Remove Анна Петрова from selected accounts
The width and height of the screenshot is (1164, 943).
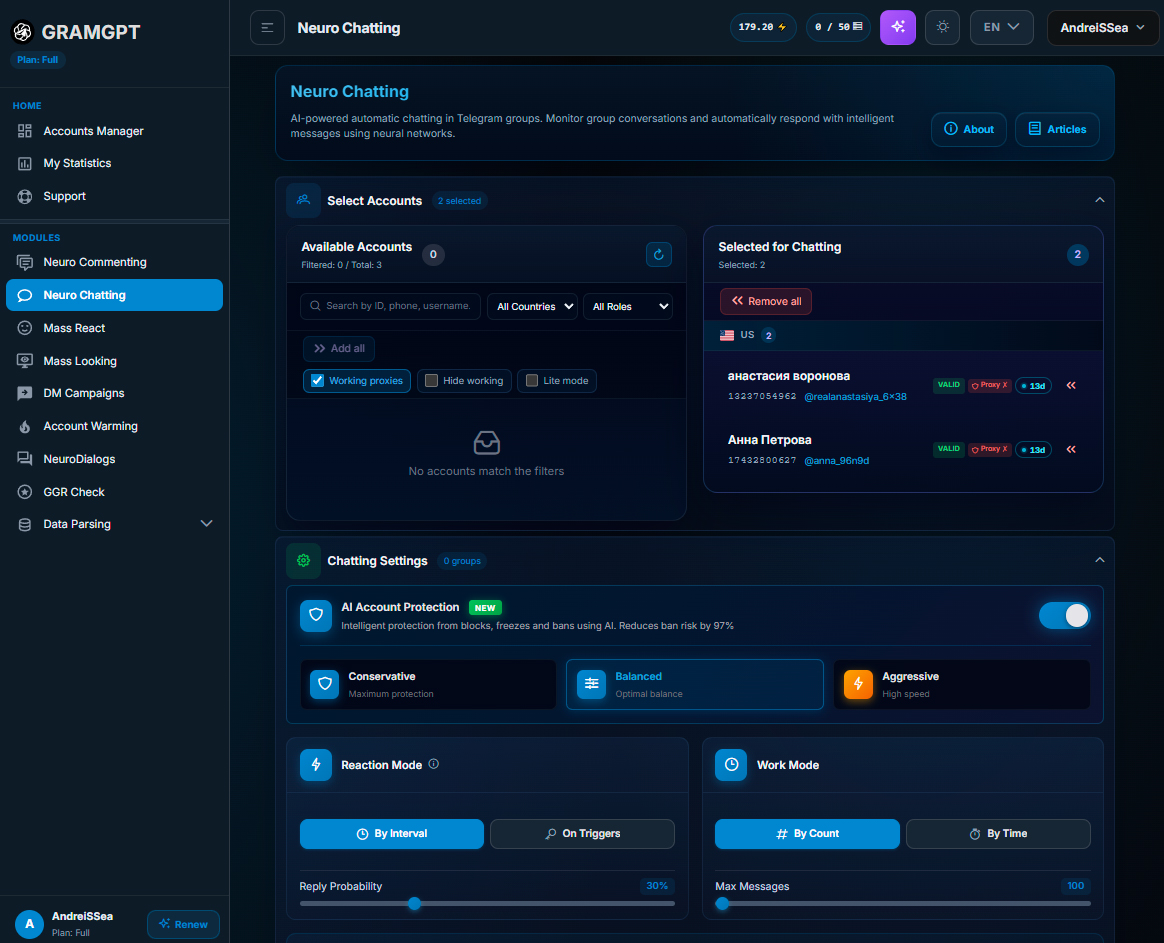[1071, 449]
